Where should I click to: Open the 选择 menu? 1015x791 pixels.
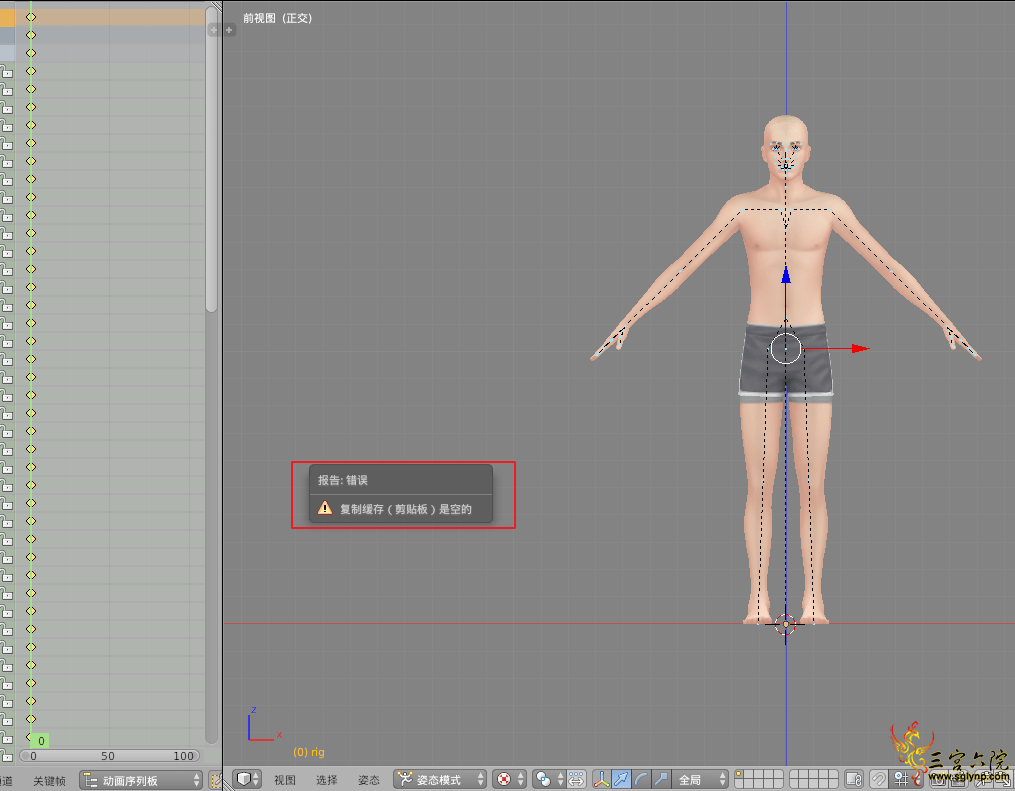coord(327,779)
